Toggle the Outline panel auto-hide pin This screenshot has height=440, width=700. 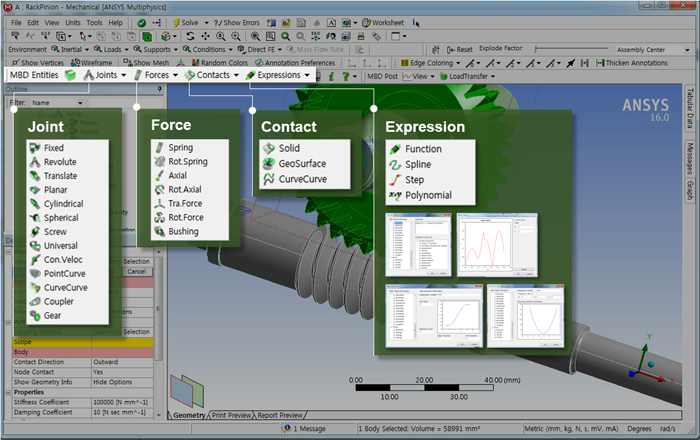point(159,89)
